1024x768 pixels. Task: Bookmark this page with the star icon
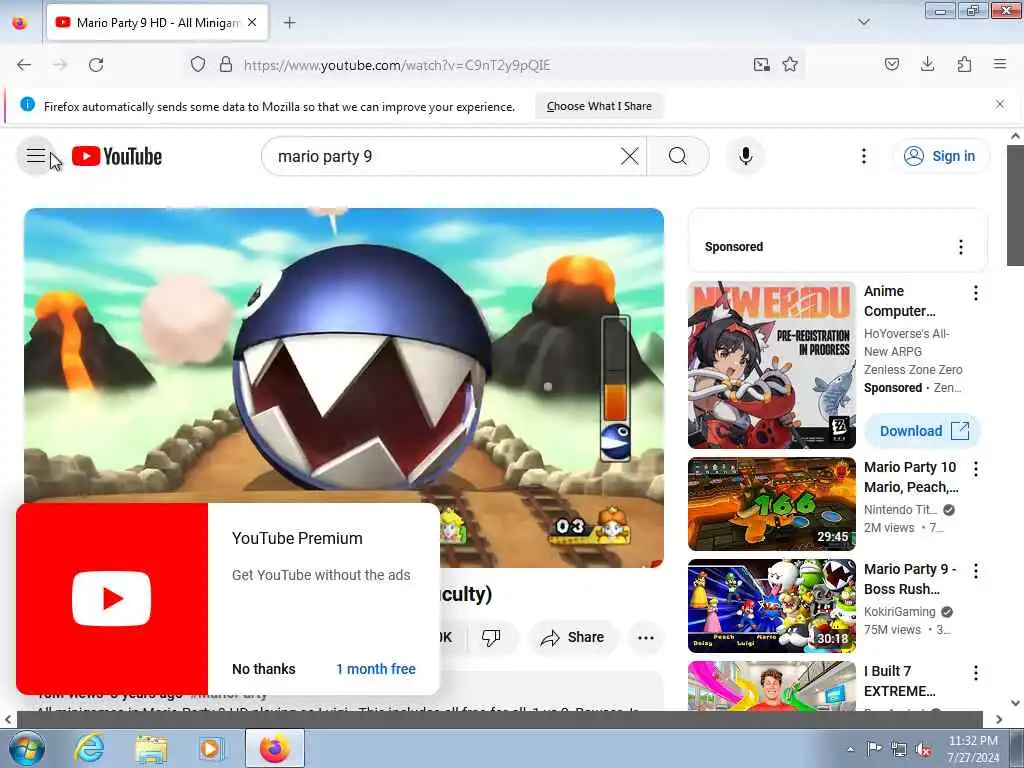tap(790, 64)
